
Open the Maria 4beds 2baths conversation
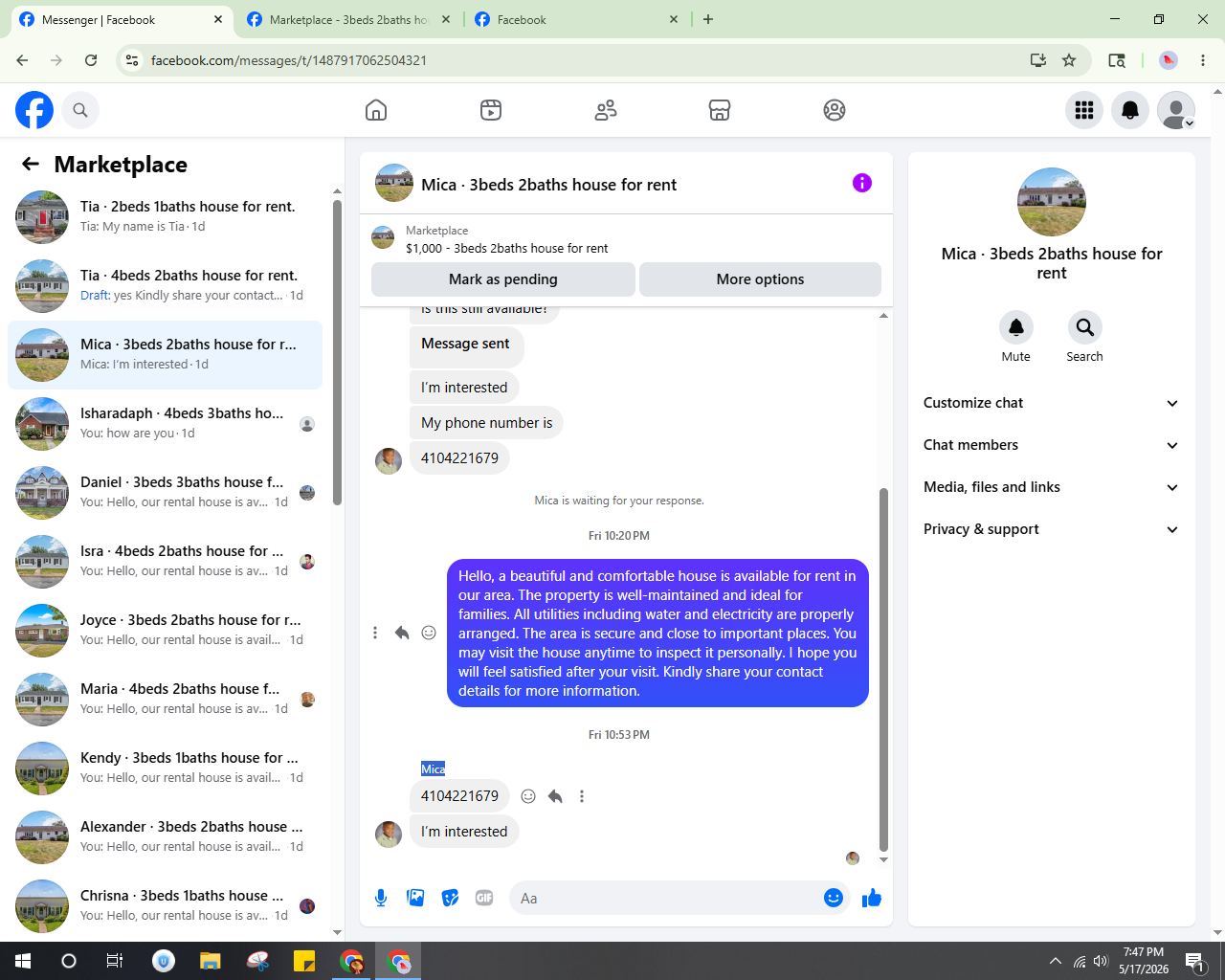point(165,700)
